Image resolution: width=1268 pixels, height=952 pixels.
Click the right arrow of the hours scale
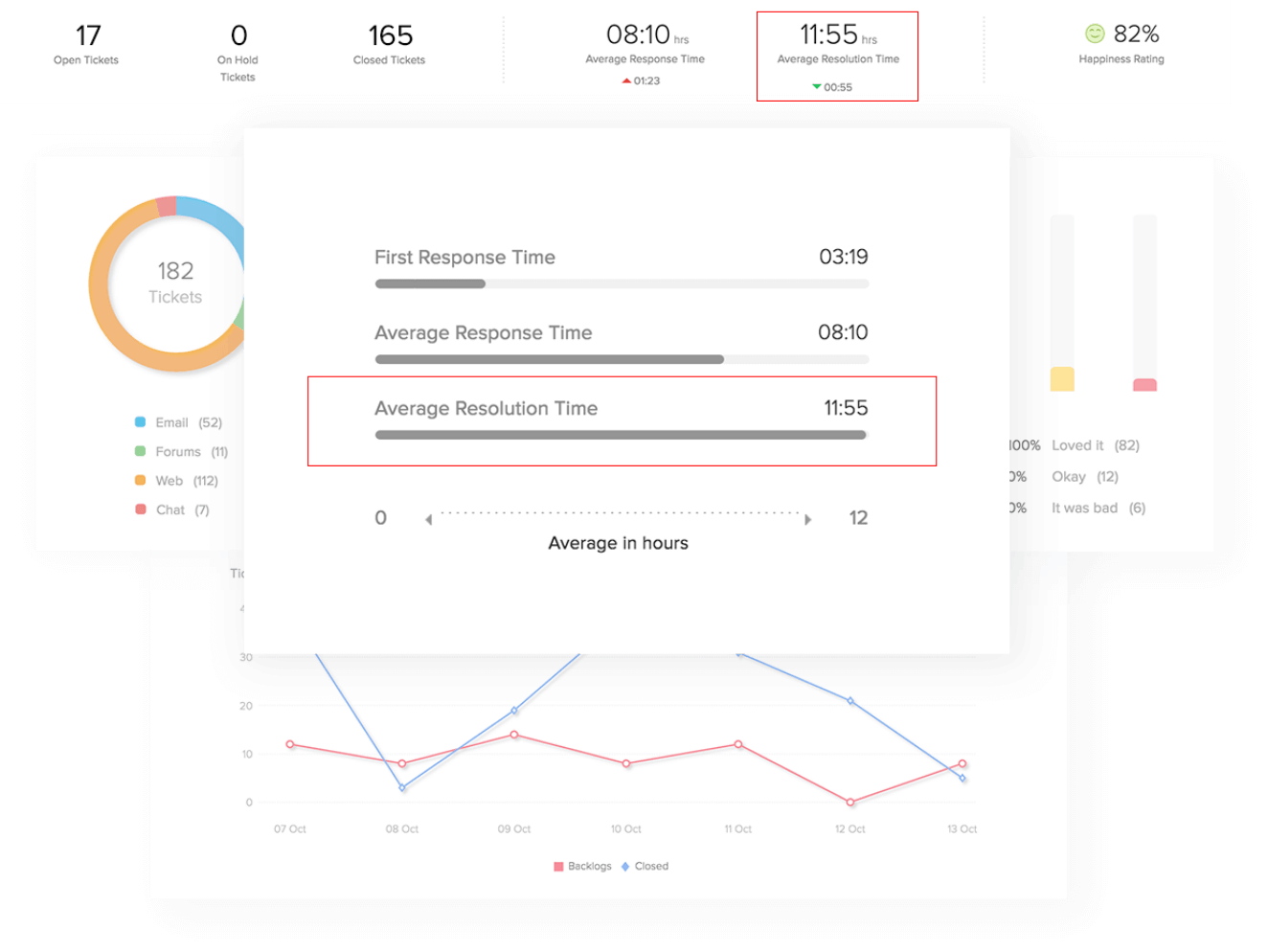808,520
